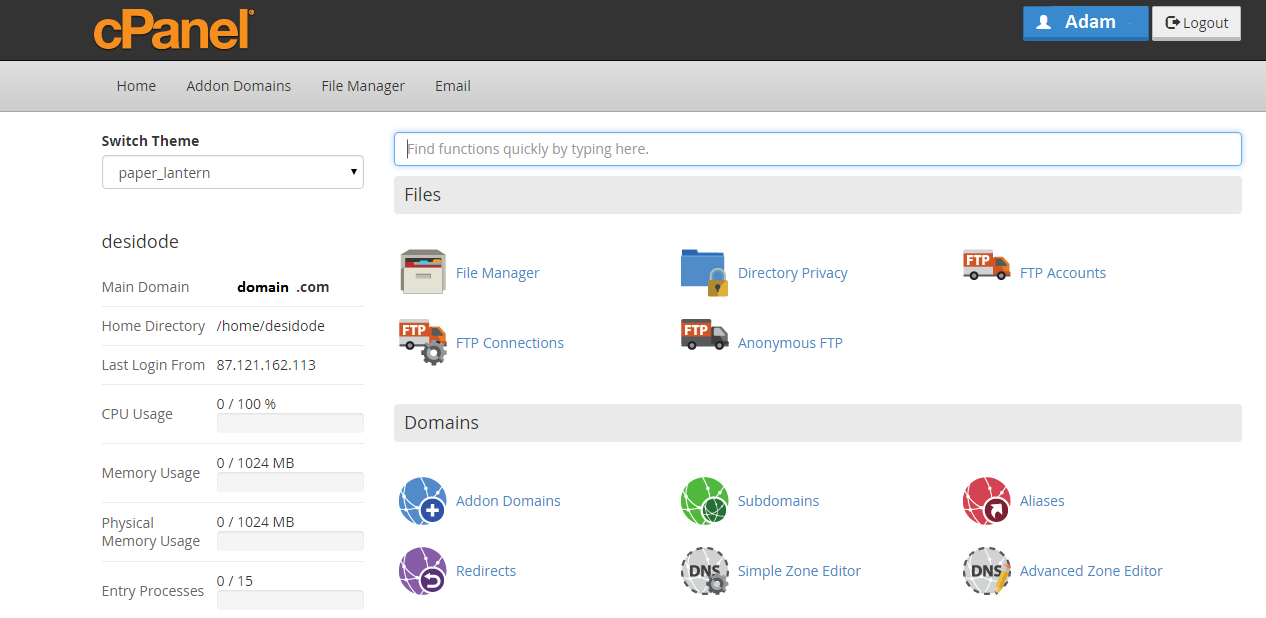Click the CPU Usage progress bar

290,423
